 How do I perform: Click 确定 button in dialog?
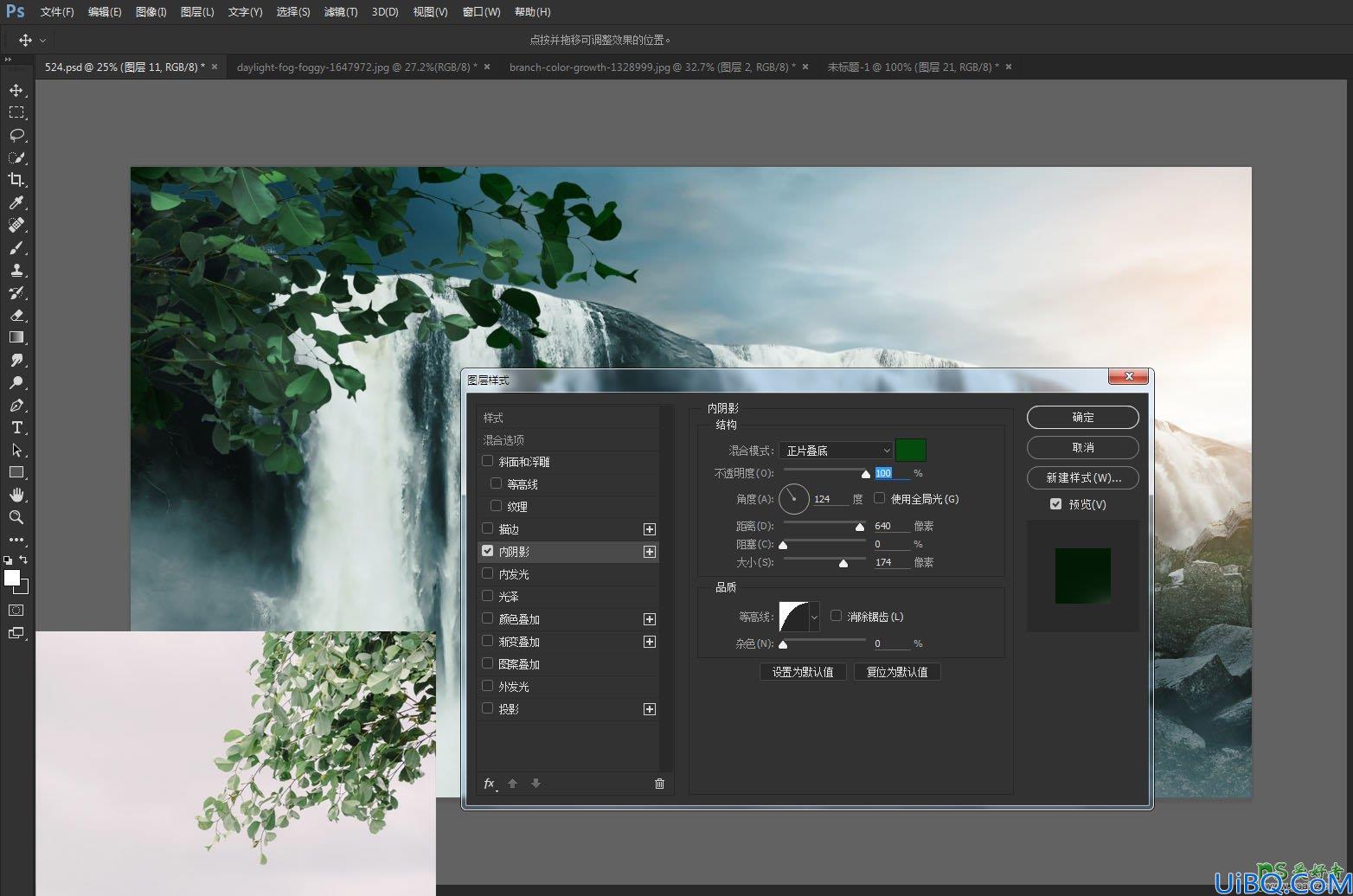pos(1083,417)
